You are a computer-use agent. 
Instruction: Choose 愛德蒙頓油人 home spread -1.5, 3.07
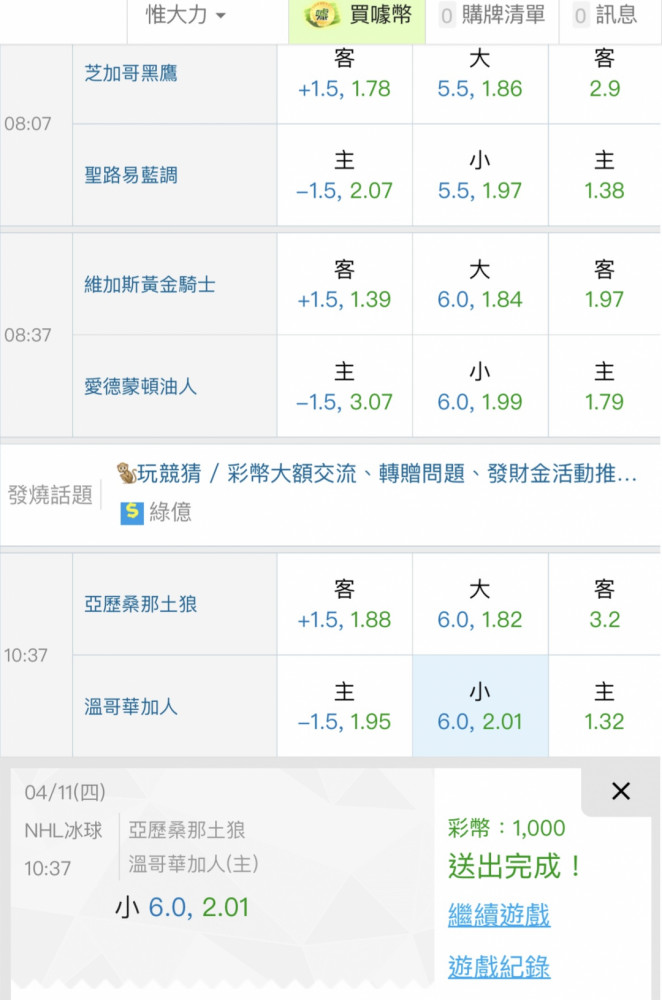tap(344, 386)
